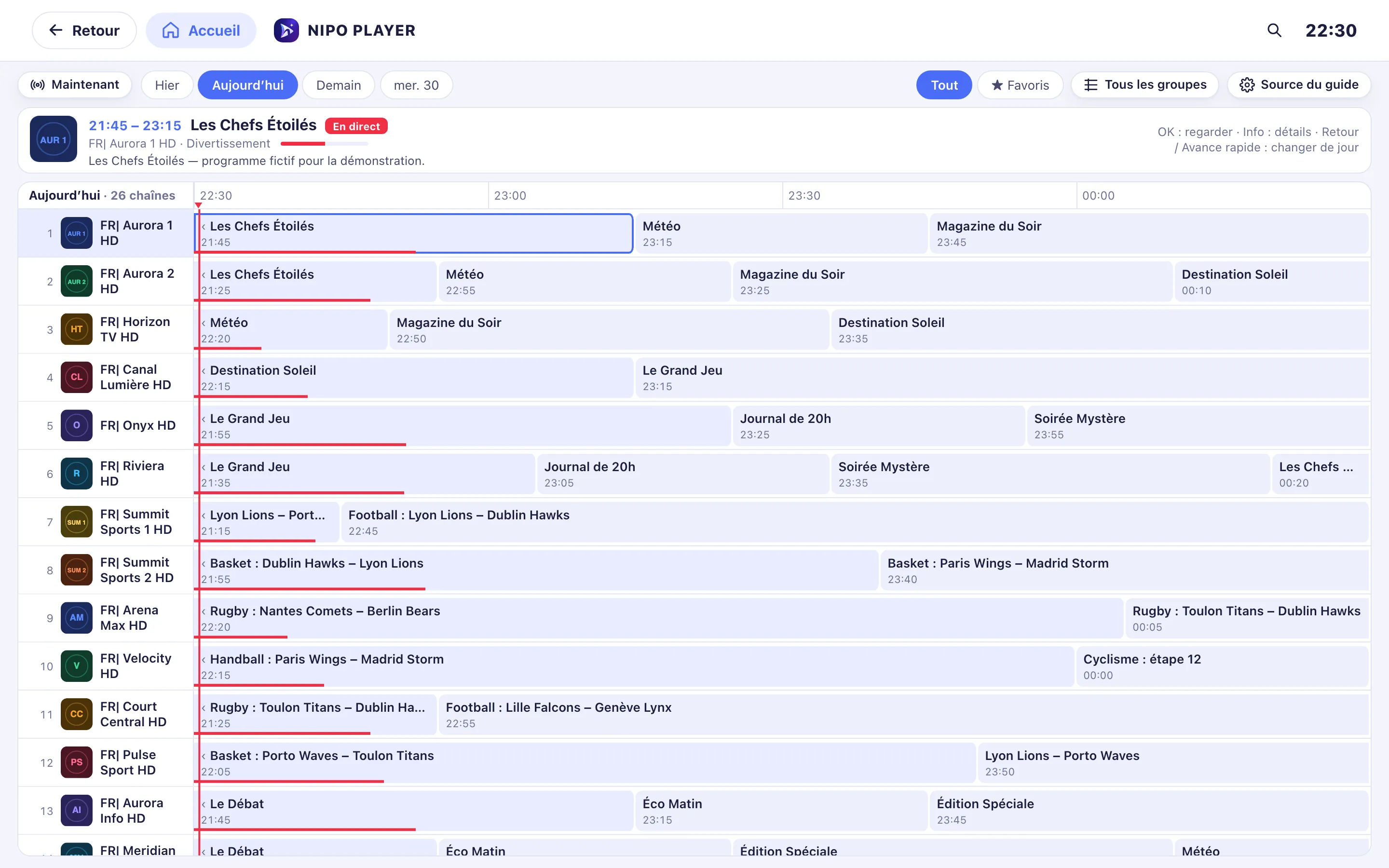
Task: Select Football : Lille Falcons – Genève Lynx
Action: [x=904, y=715]
